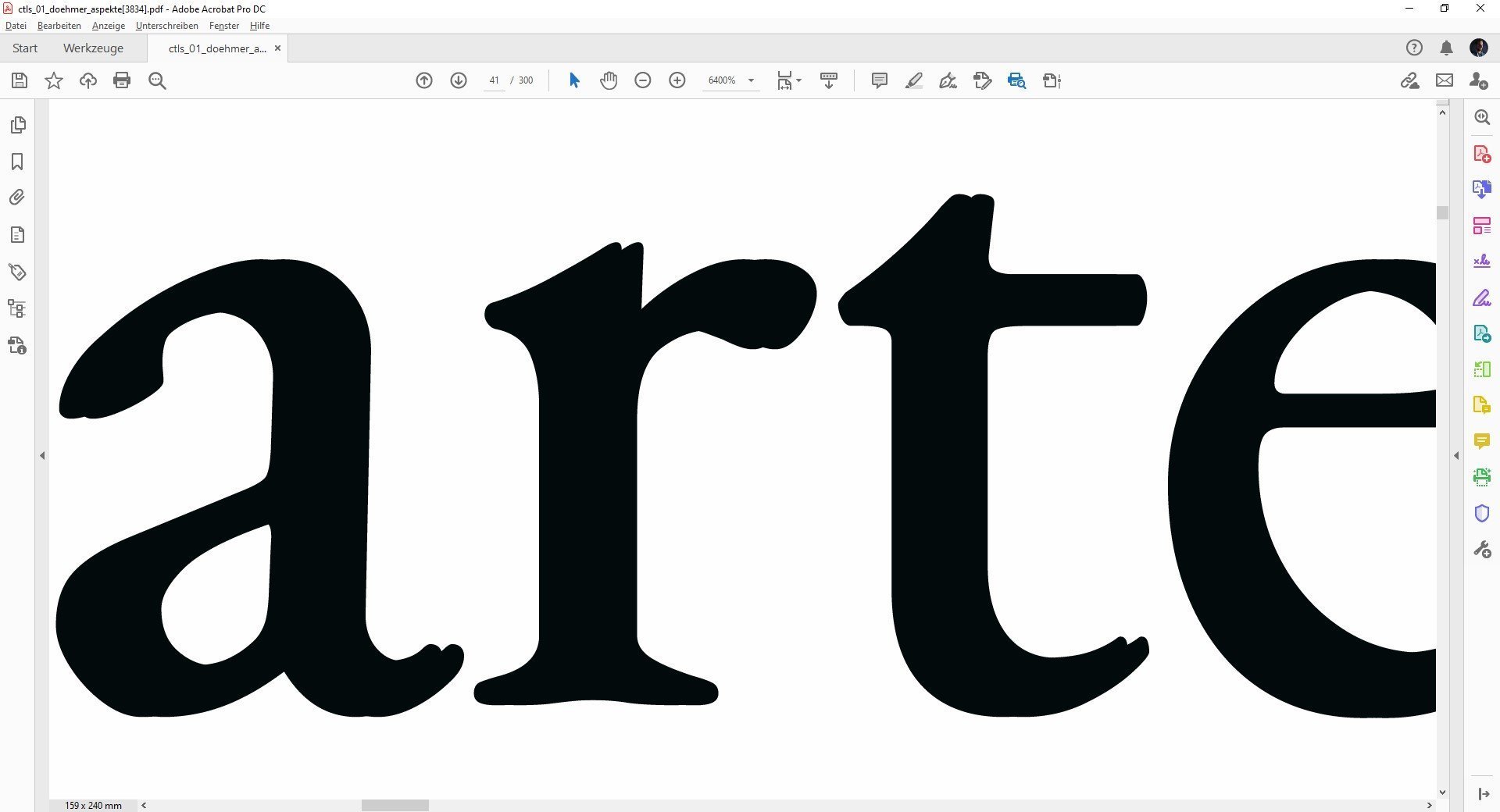Viewport: 1500px width, 812px height.
Task: Expand the left navigation pane
Action: [42, 455]
